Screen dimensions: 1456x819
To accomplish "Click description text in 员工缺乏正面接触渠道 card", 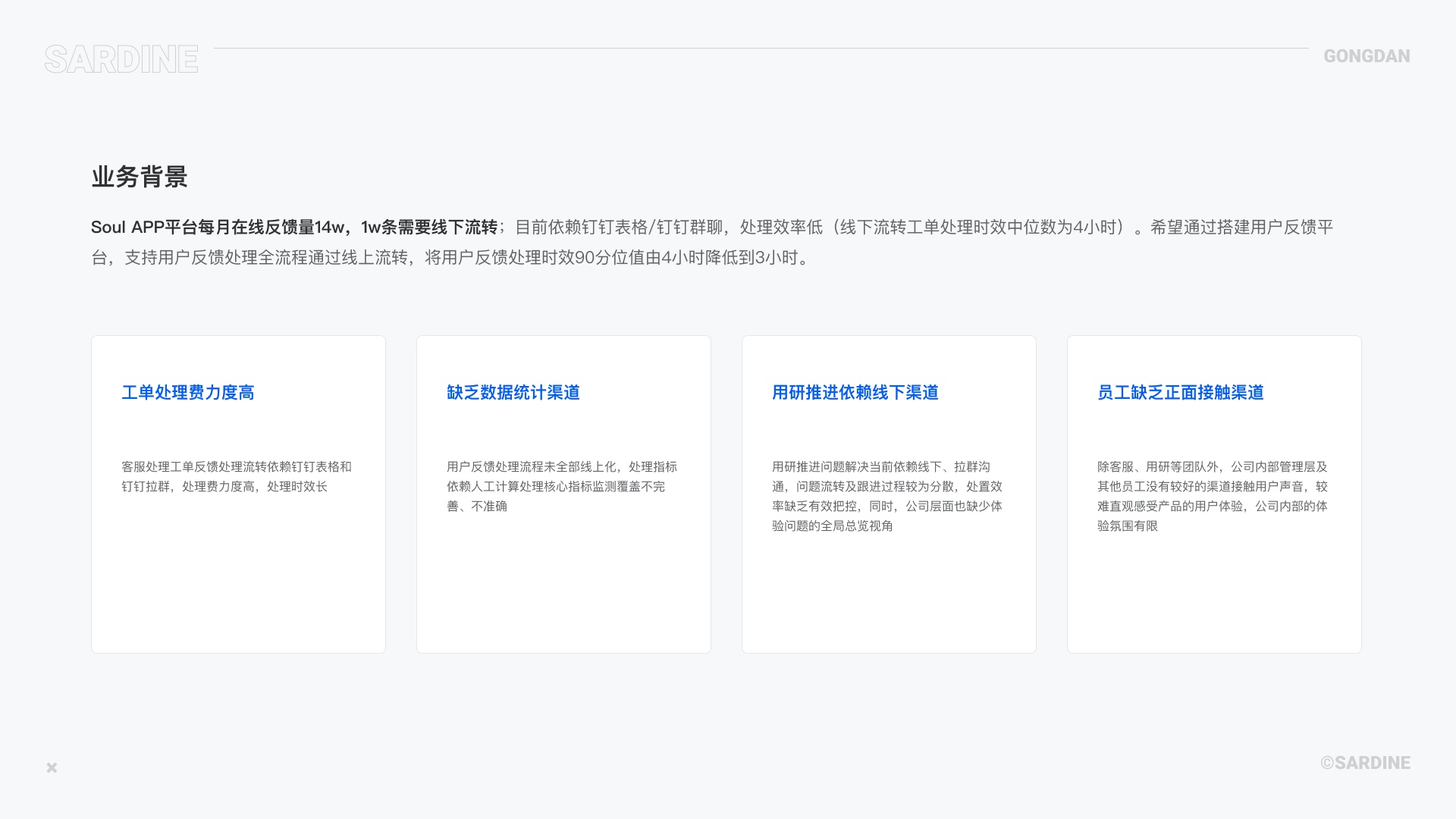I will (1212, 496).
